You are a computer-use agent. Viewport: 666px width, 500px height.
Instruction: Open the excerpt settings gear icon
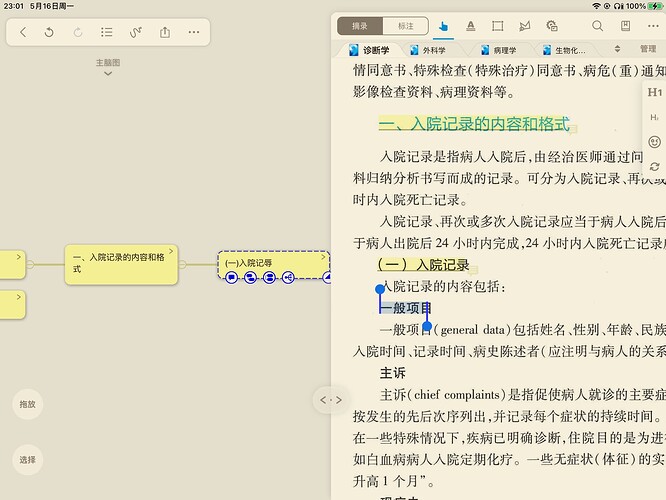tap(552, 26)
